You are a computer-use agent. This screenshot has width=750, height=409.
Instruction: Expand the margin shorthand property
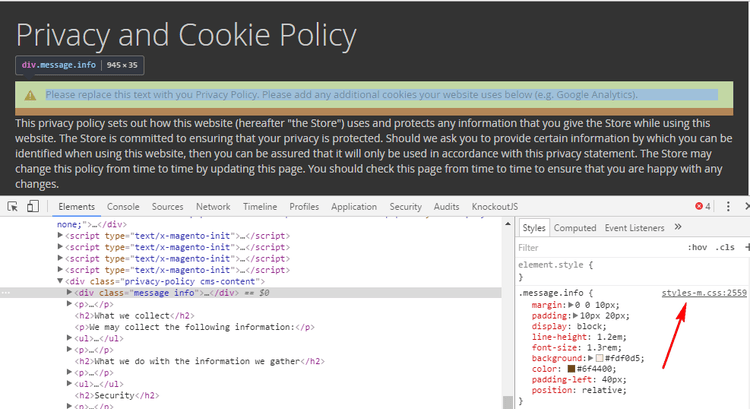point(571,304)
